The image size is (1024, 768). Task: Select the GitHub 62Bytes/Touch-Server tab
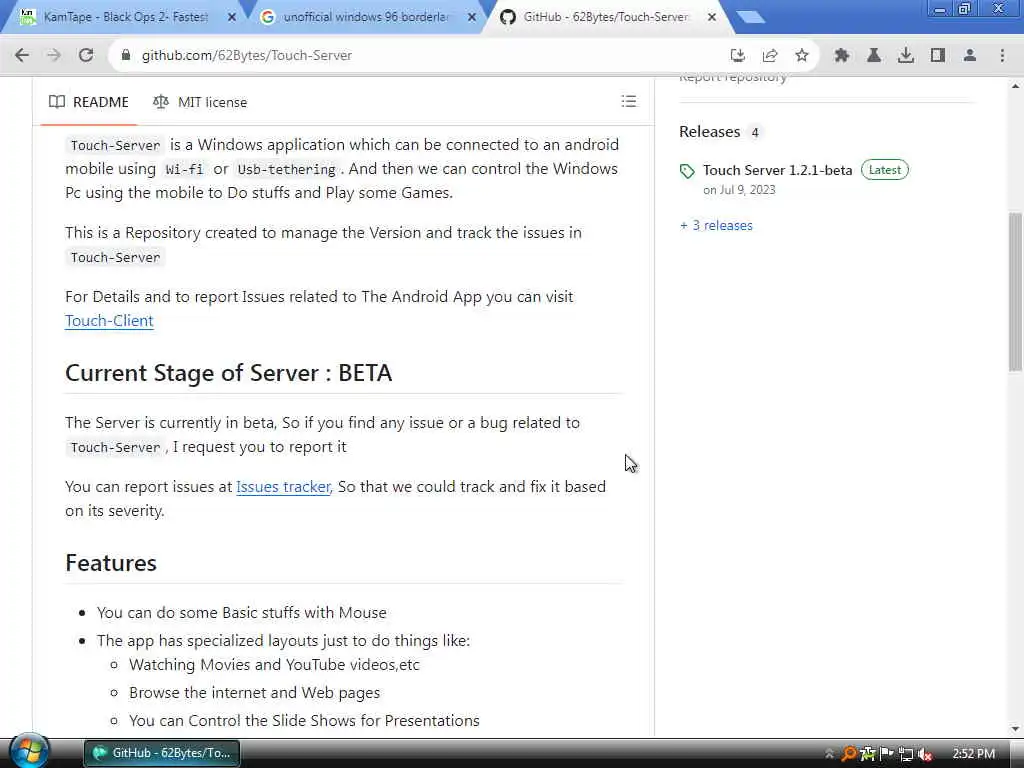(x=606, y=17)
